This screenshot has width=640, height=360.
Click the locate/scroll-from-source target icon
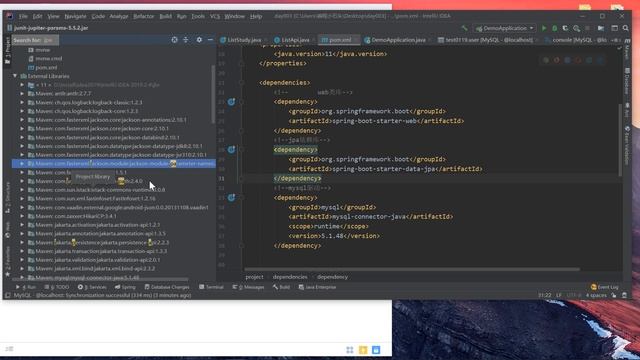[175, 40]
